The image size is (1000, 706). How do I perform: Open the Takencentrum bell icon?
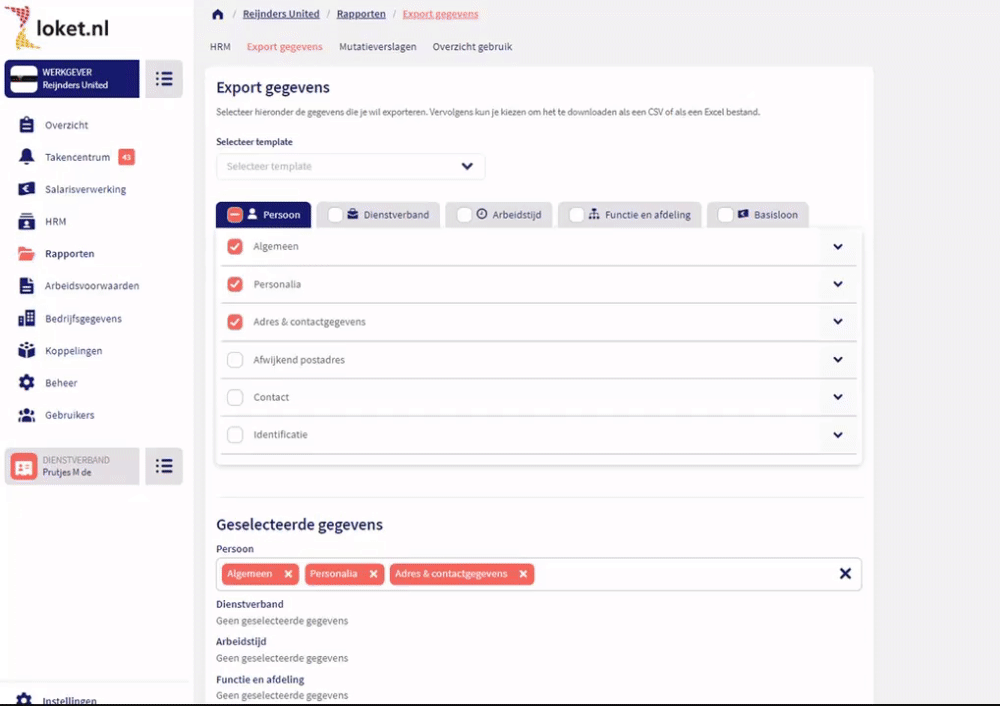27,157
